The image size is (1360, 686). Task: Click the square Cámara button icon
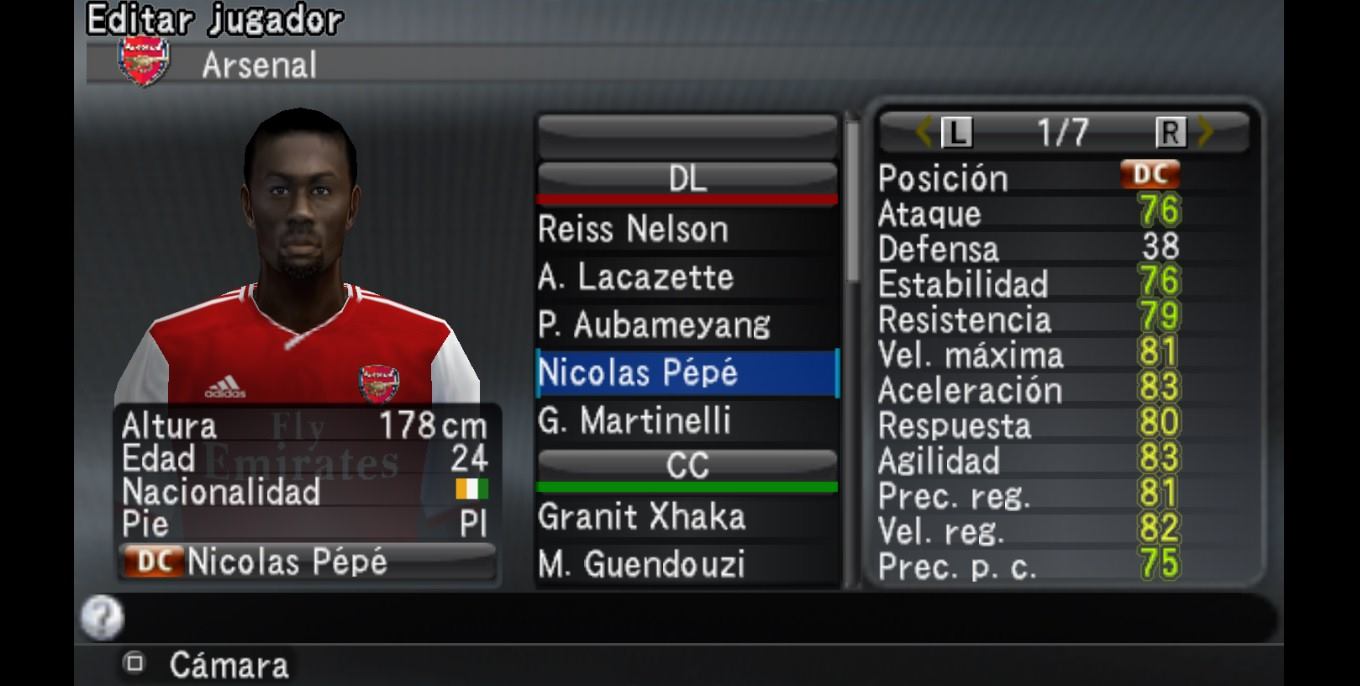pos(133,662)
